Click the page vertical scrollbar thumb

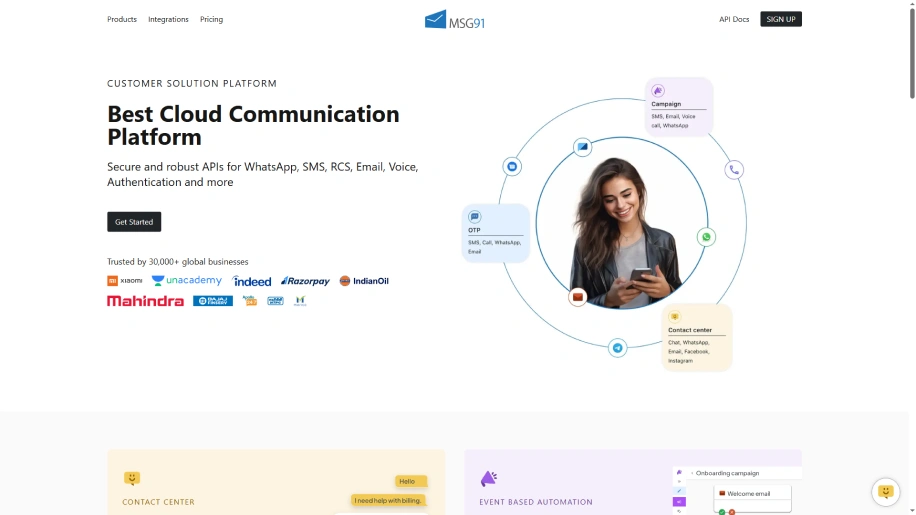[x=911, y=50]
